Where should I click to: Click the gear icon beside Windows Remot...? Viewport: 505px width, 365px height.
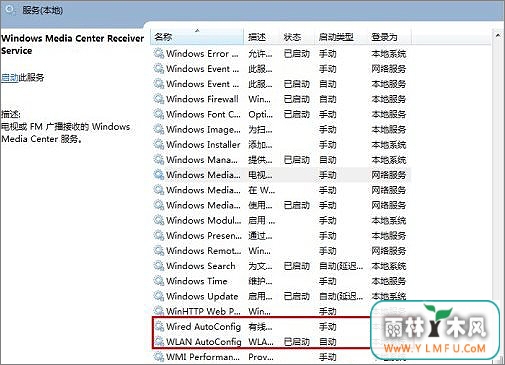coord(159,251)
